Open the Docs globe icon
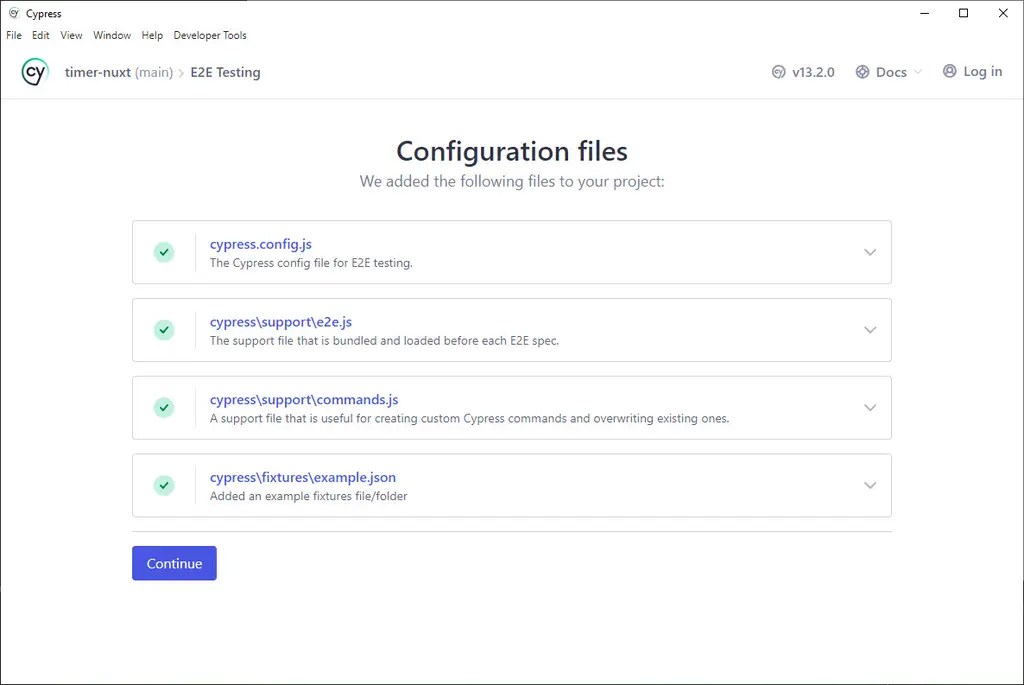 coord(861,71)
